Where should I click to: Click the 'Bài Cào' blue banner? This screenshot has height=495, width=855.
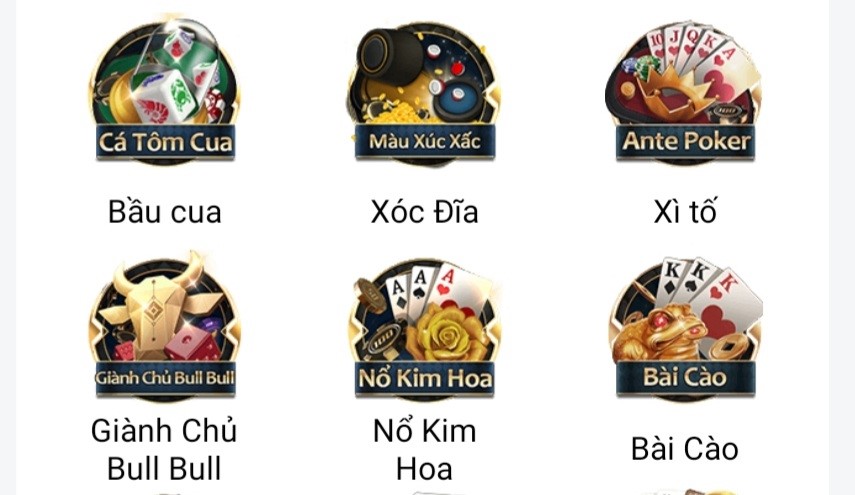tap(685, 377)
